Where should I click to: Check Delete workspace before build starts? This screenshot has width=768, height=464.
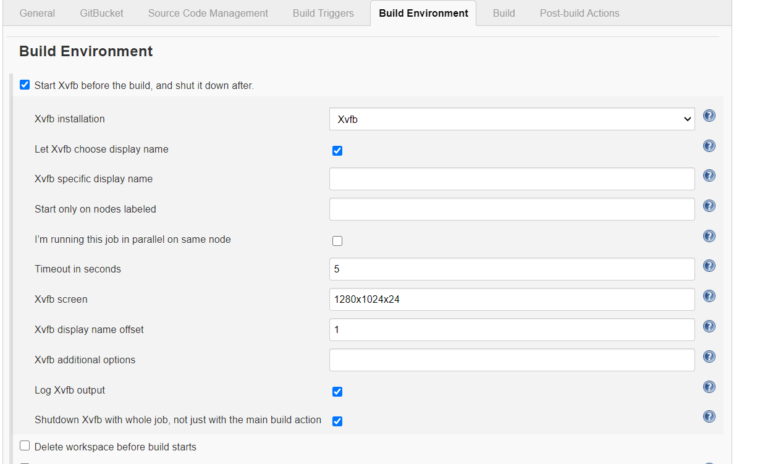tap(25, 446)
